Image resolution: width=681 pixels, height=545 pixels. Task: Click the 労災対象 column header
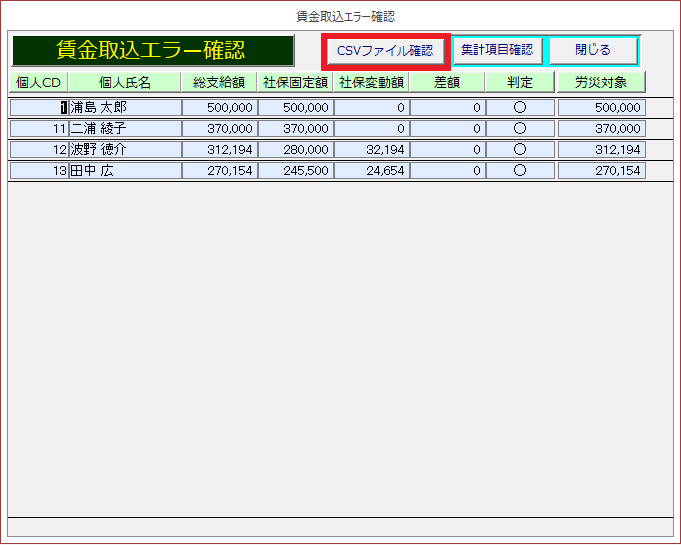tap(601, 82)
